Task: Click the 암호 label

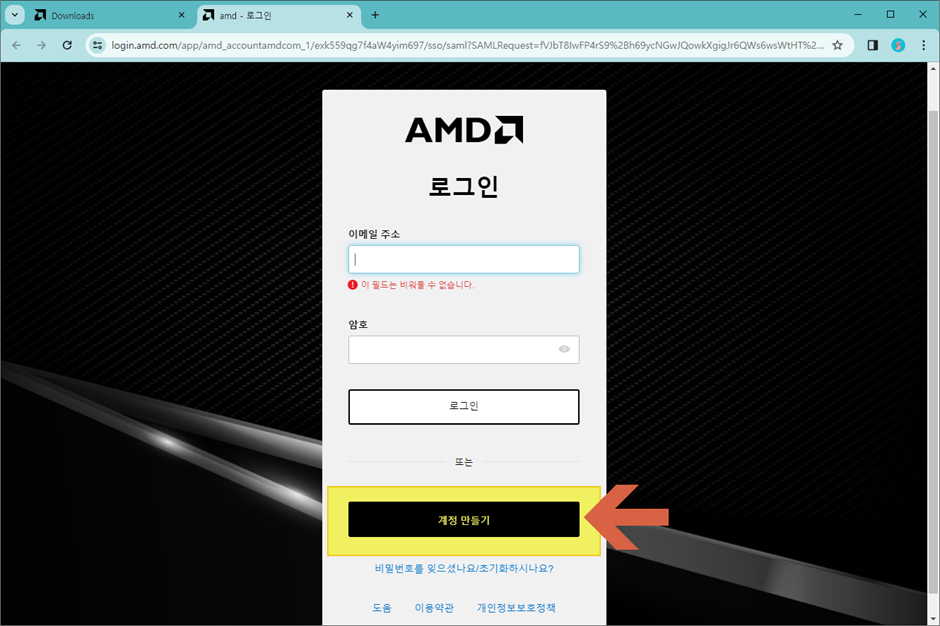Action: [358, 324]
